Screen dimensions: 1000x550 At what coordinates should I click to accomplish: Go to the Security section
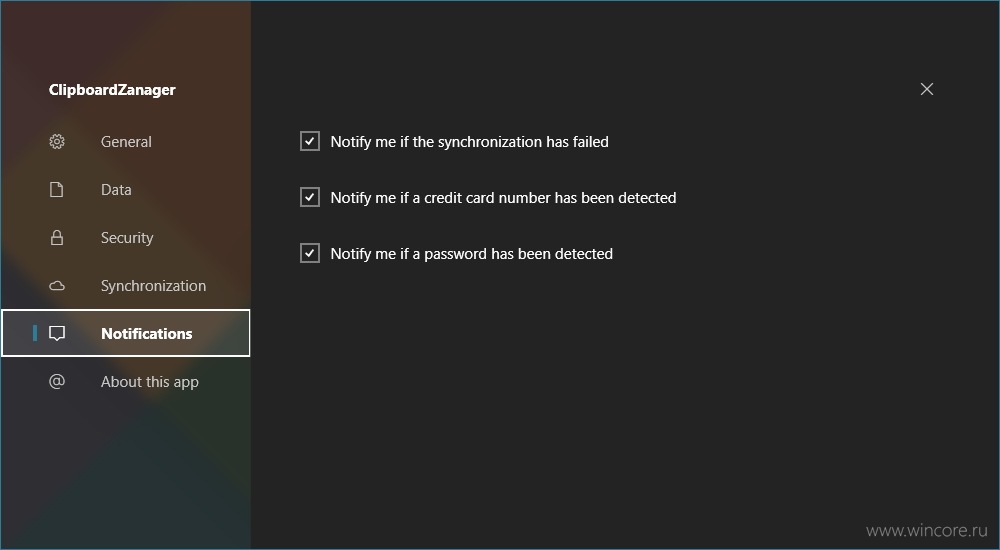[125, 237]
